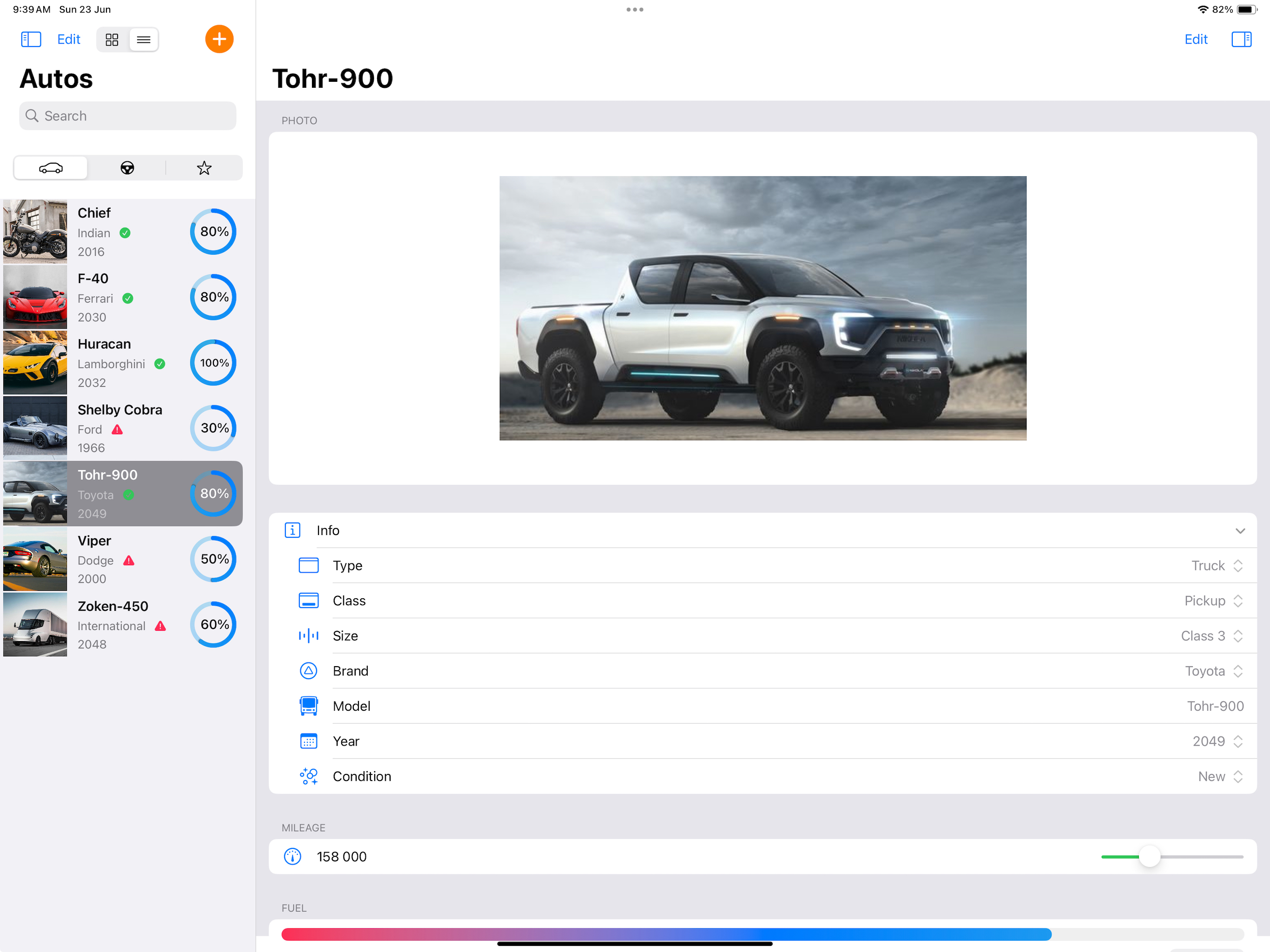This screenshot has width=1270, height=952.
Task: Open the Condition dropdown showing New
Action: pos(1220,776)
